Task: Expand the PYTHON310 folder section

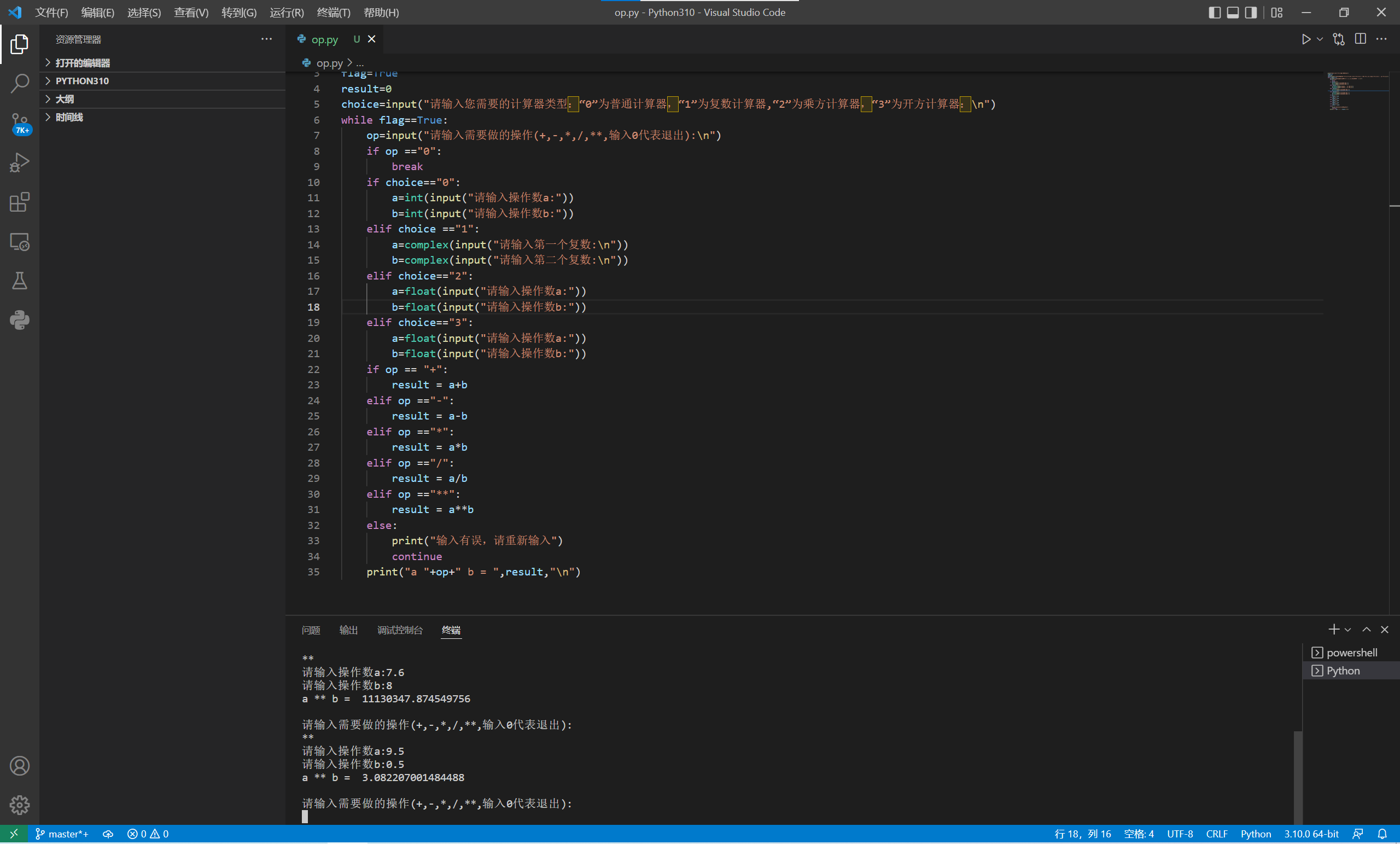Action: point(82,81)
